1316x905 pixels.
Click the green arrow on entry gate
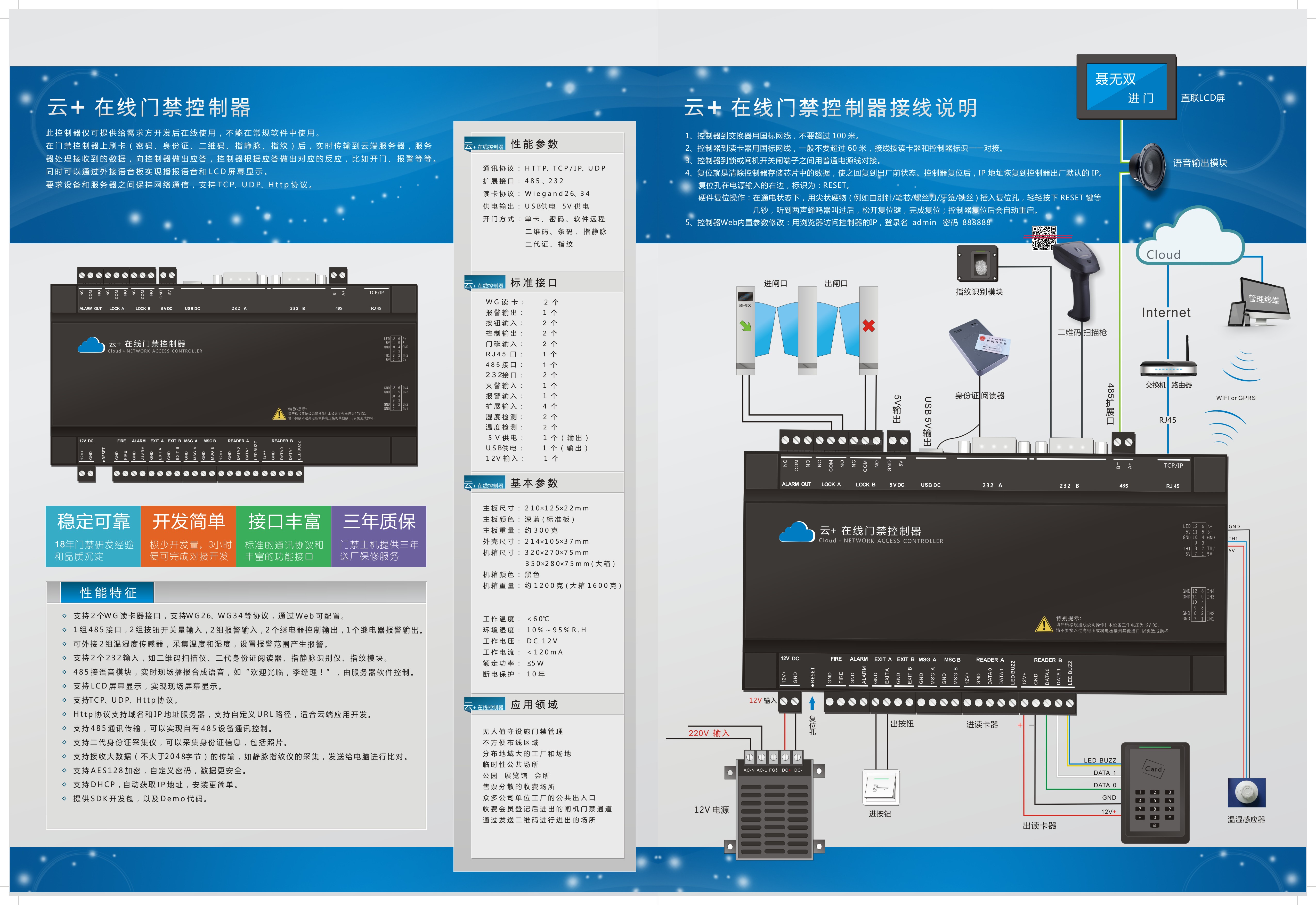pyautogui.click(x=745, y=325)
